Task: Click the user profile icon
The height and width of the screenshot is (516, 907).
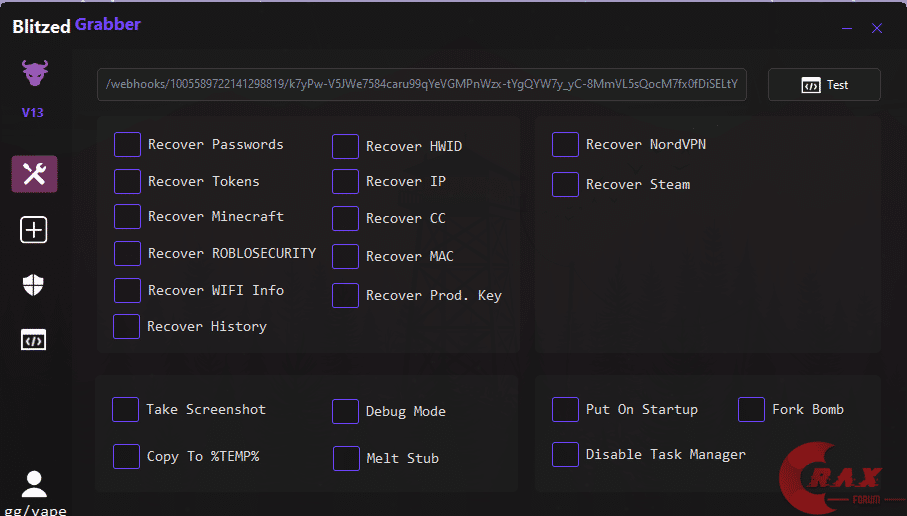Action: point(34,484)
